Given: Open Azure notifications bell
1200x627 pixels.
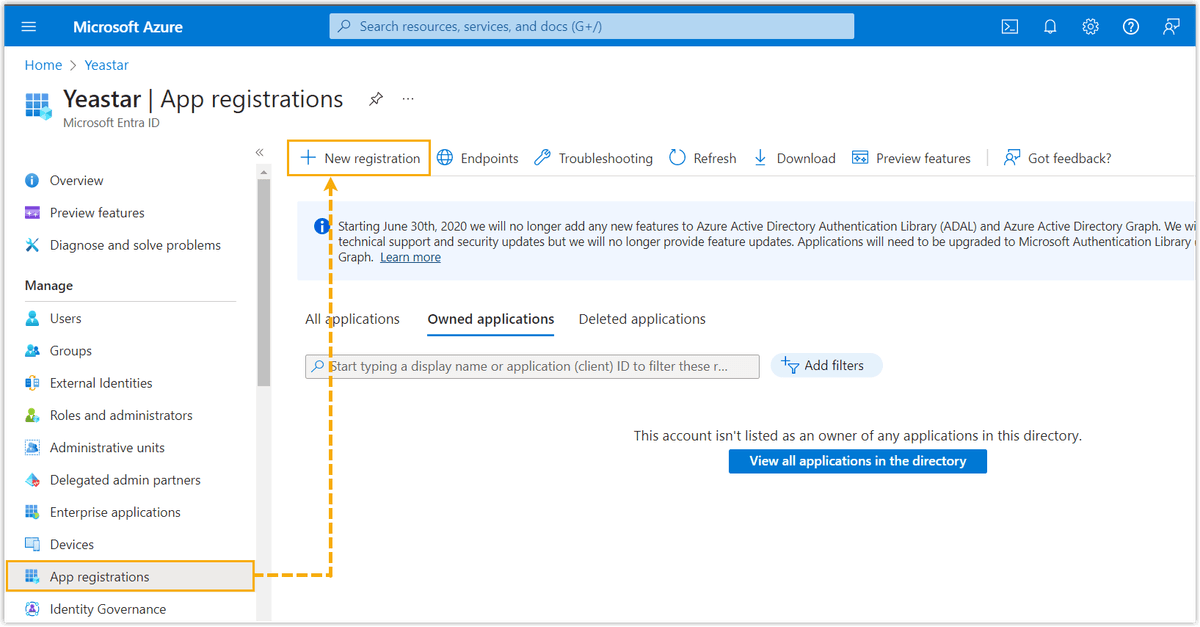Looking at the screenshot, I should [1049, 26].
